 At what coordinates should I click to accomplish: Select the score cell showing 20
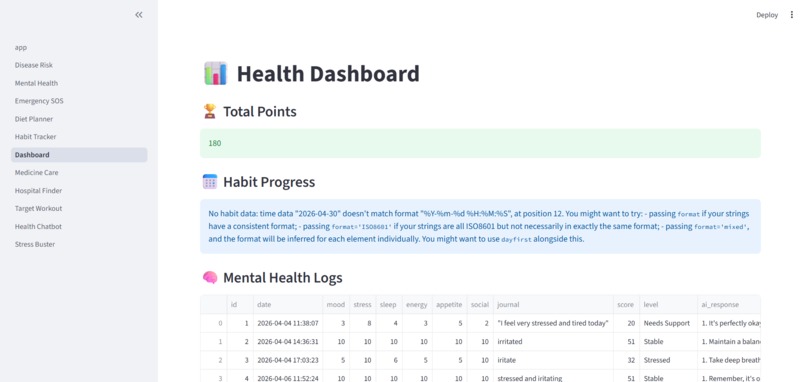626,323
